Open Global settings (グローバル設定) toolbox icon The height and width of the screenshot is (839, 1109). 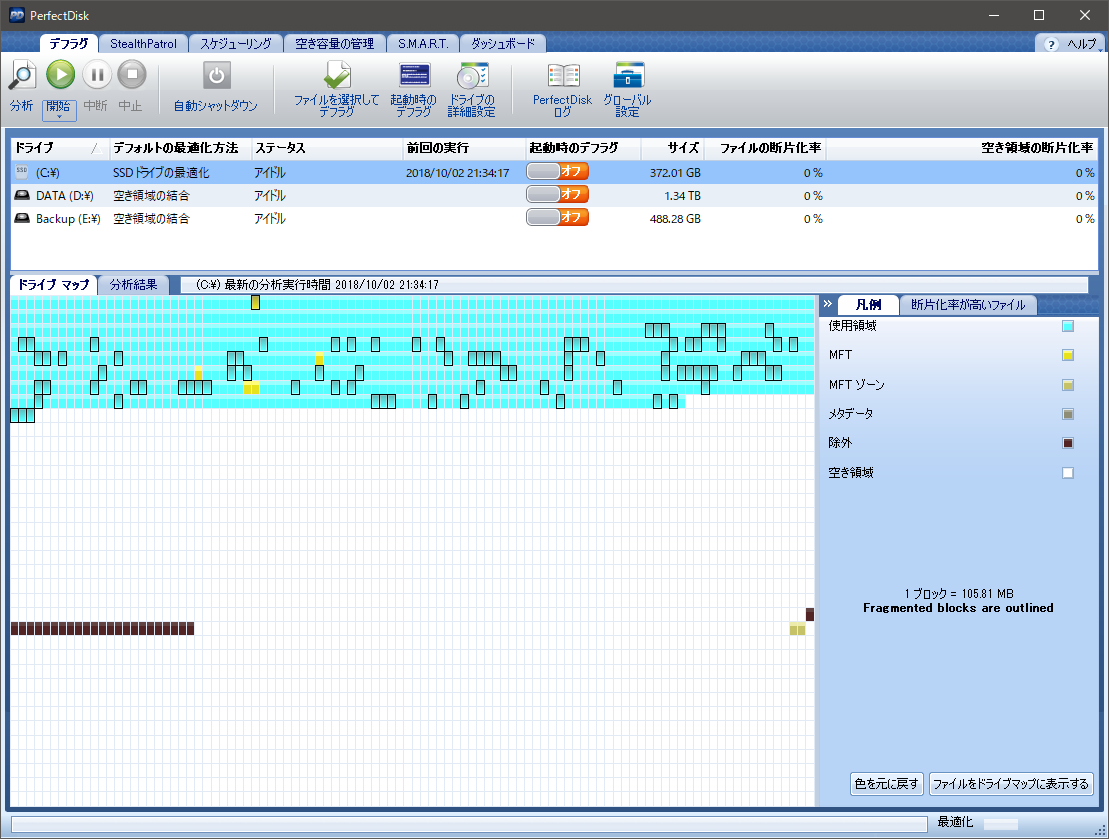[x=628, y=75]
